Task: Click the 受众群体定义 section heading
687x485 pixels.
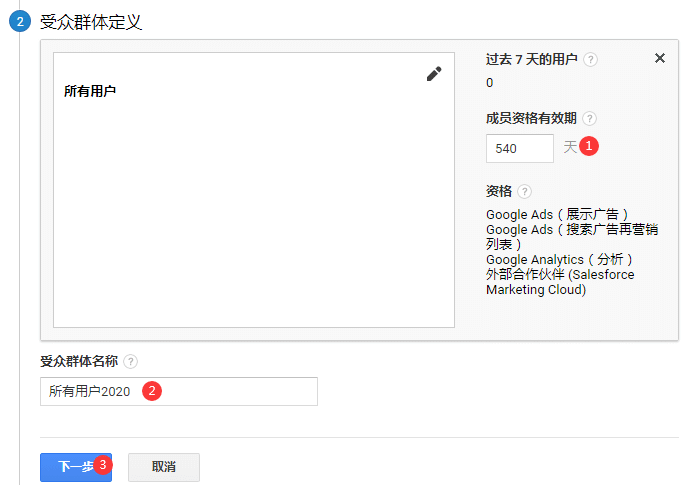Action: (x=91, y=22)
